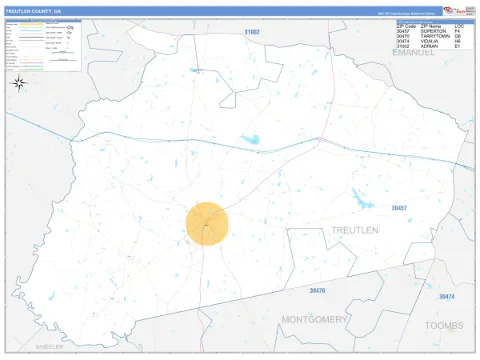480x360 pixels.
Task: Click the F4 location code cell
Action: pos(457,31)
